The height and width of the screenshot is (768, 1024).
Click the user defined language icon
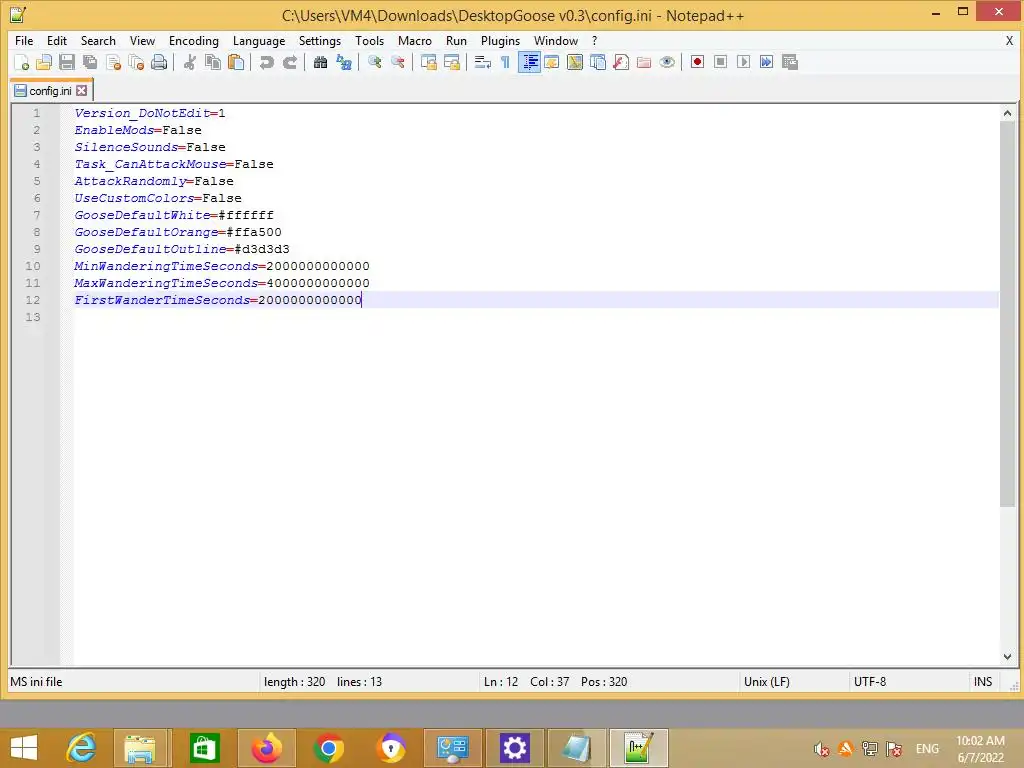coord(552,62)
